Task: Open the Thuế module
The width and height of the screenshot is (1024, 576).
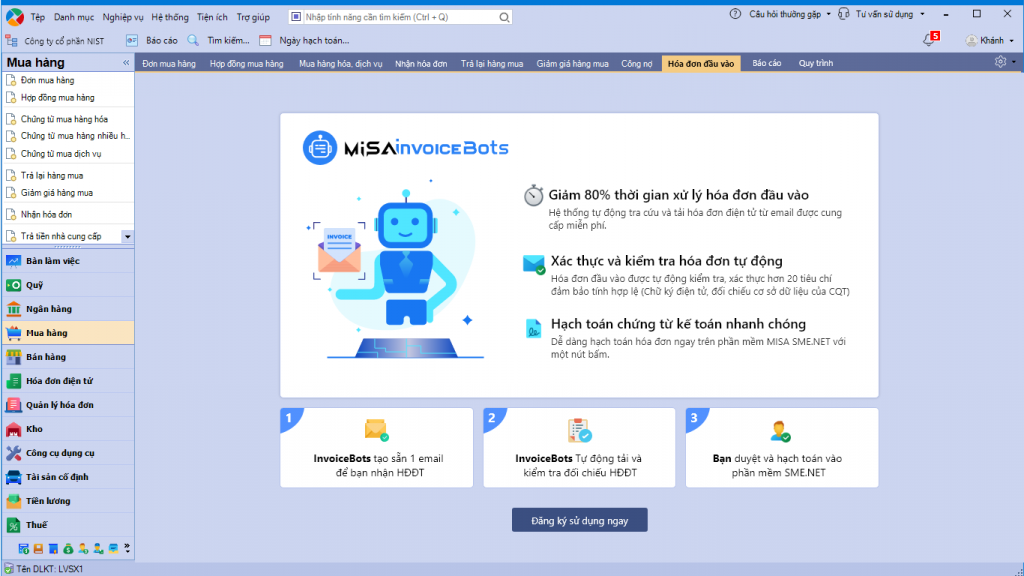Action: pyautogui.click(x=68, y=525)
